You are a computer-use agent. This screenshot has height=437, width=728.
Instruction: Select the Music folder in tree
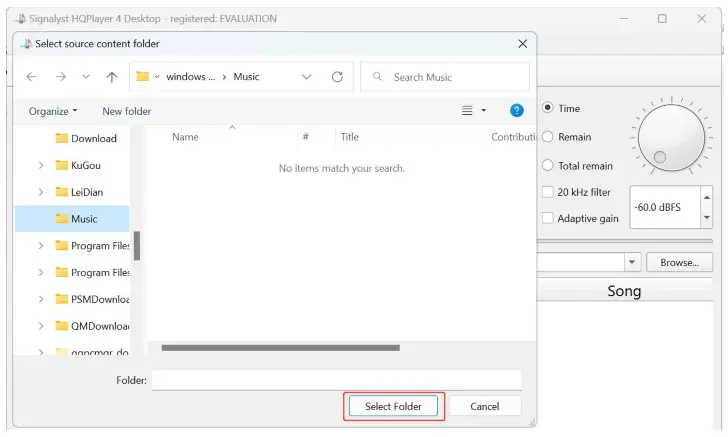[72, 219]
